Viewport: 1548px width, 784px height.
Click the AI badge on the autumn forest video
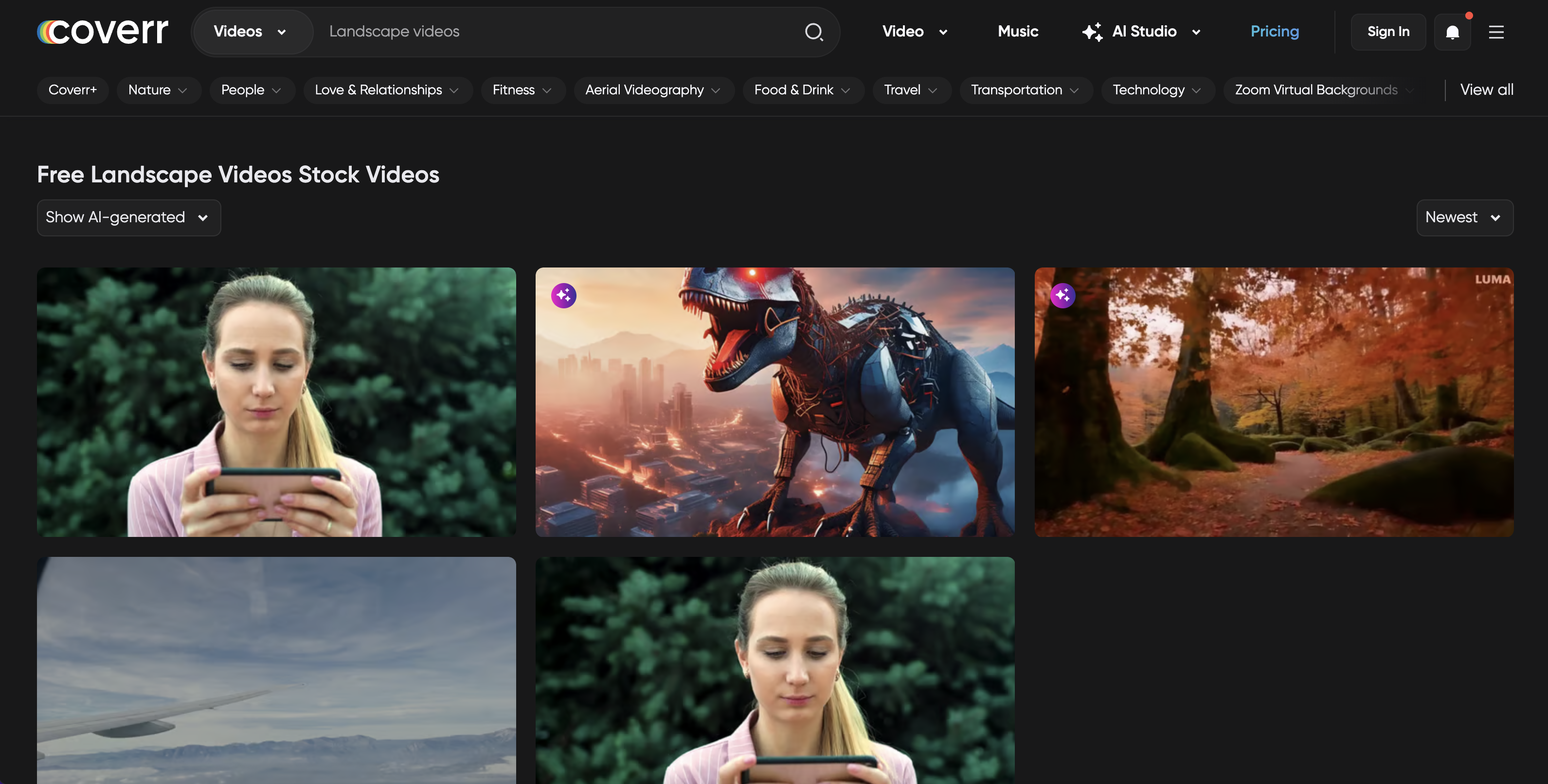click(x=1063, y=296)
